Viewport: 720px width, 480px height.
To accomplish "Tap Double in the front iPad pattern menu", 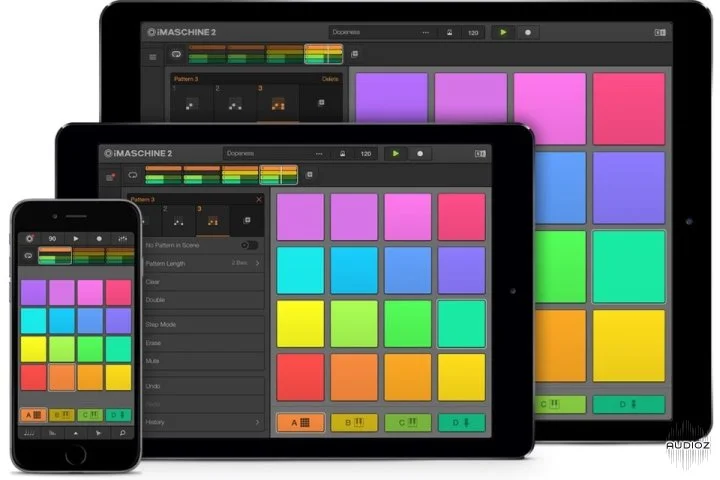I will click(x=203, y=300).
